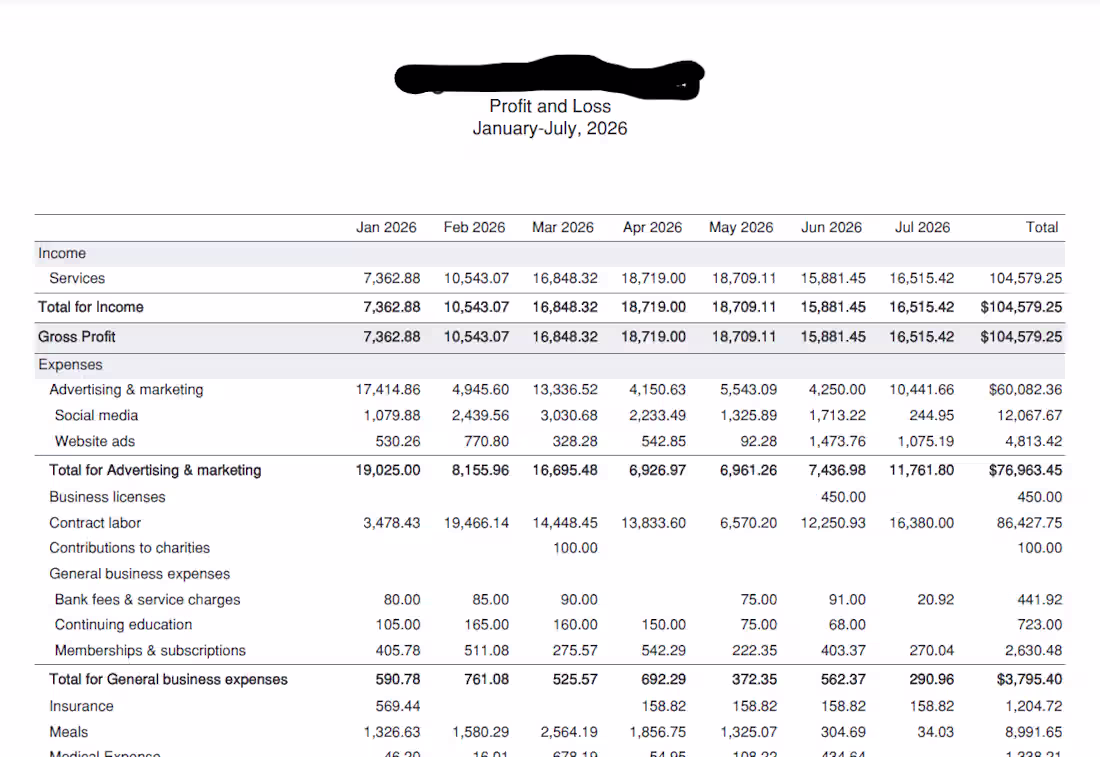Open the Gross Profit January value "7,362.88"
The image size is (1100, 757).
coord(391,337)
